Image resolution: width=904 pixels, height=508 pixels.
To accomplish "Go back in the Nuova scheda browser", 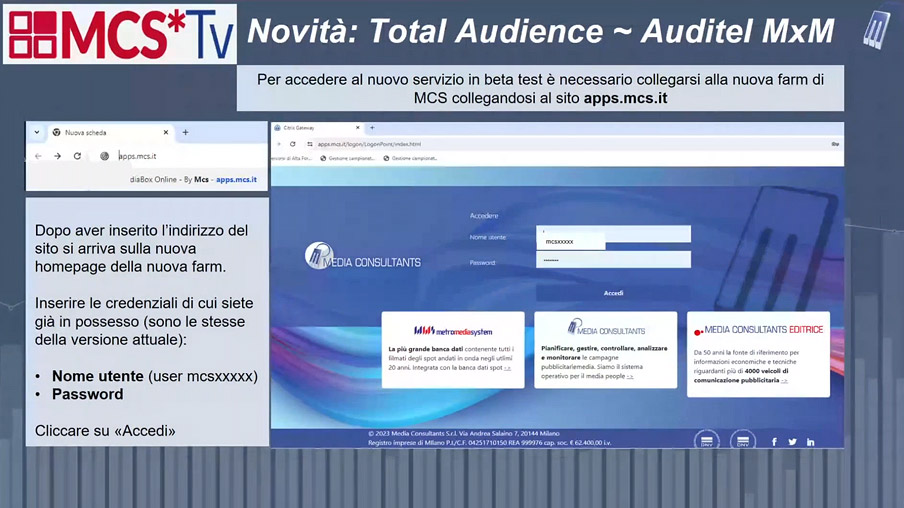I will click(38, 156).
